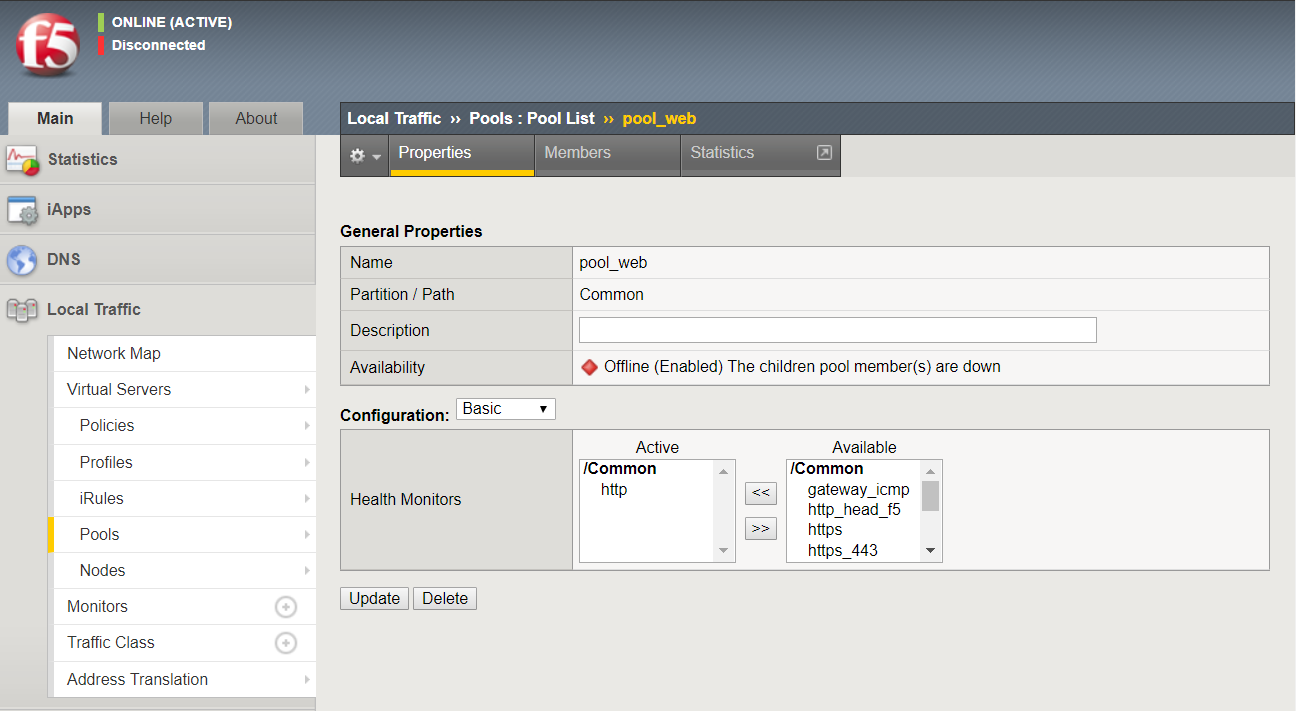Select http in the Active monitors list
Screen dimensions: 1296x711
[614, 490]
